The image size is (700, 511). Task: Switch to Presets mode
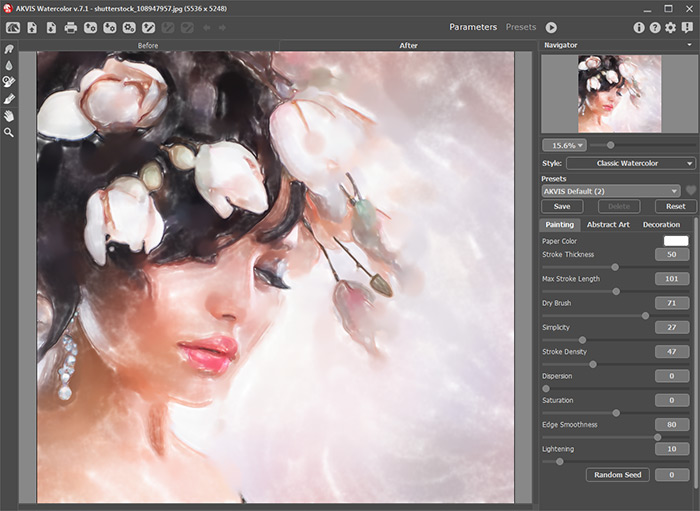[x=521, y=27]
